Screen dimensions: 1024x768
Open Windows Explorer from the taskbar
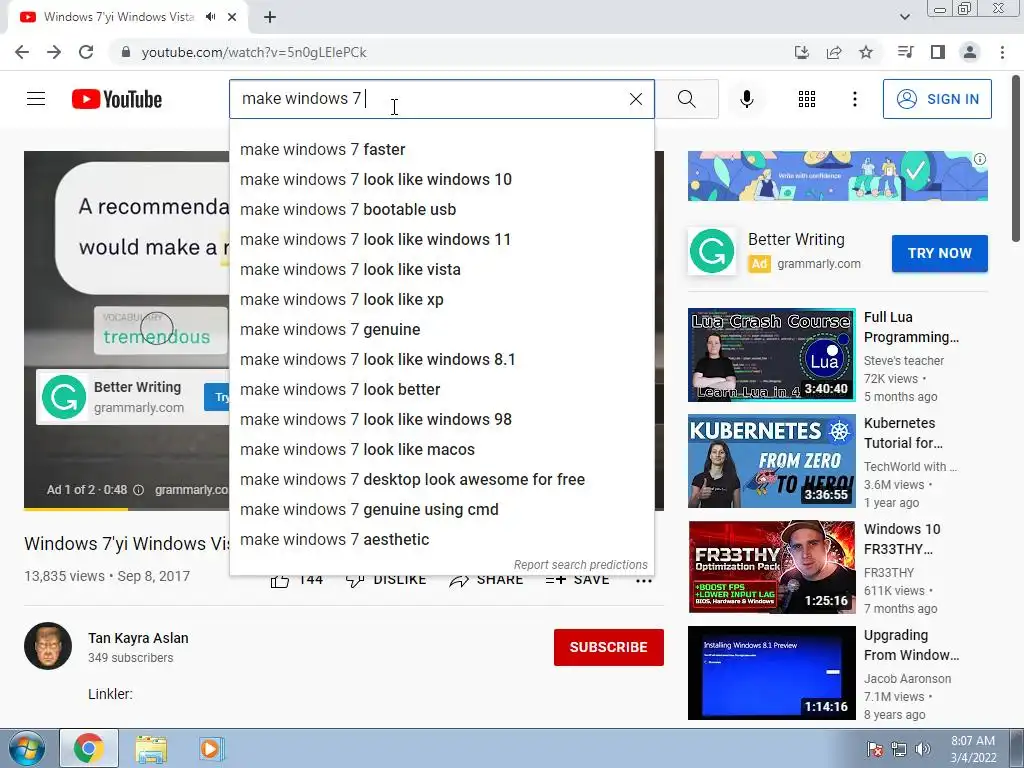(151, 748)
